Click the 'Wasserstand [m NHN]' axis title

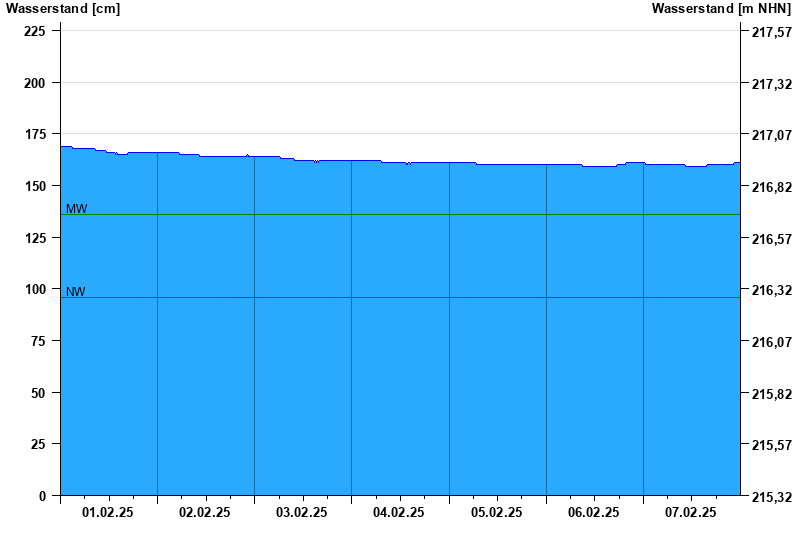point(721,9)
